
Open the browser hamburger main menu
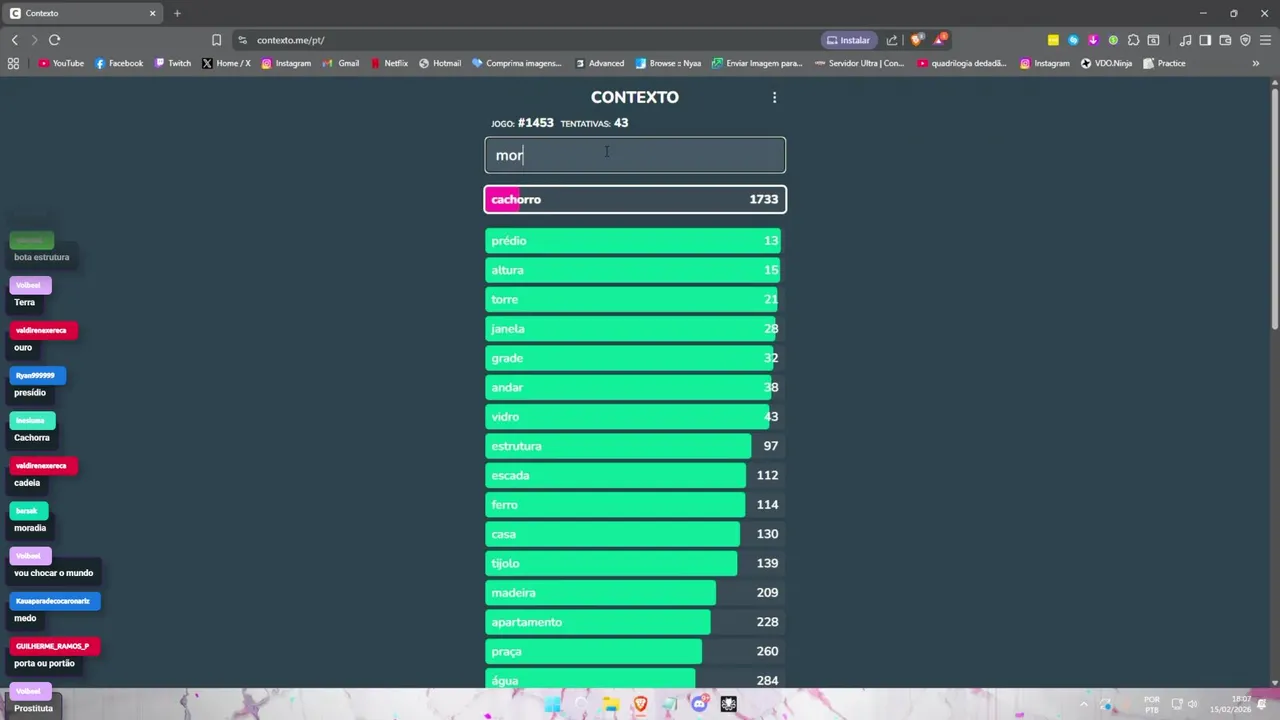pos(1265,40)
